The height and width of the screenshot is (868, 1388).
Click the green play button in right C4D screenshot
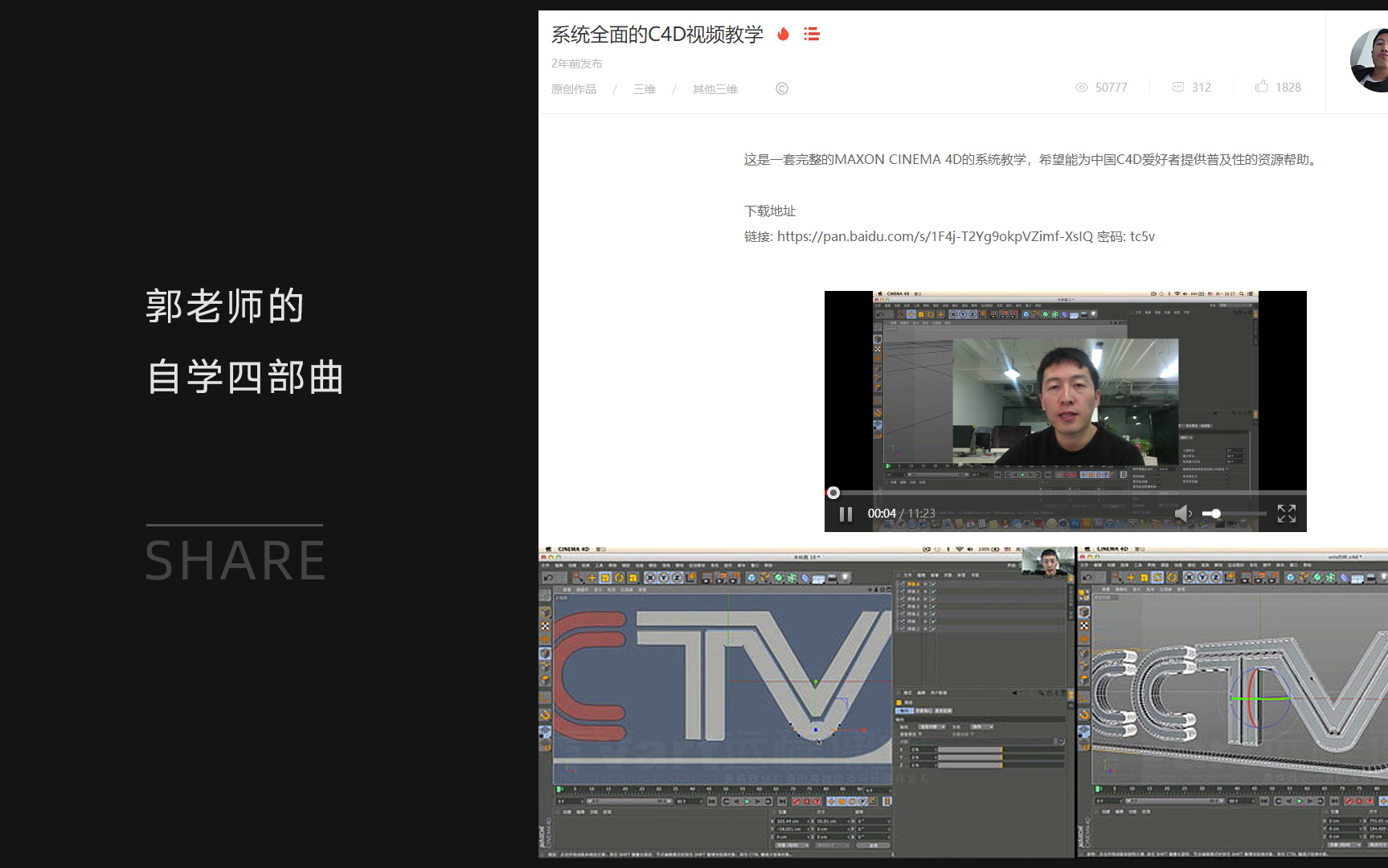click(x=1300, y=801)
